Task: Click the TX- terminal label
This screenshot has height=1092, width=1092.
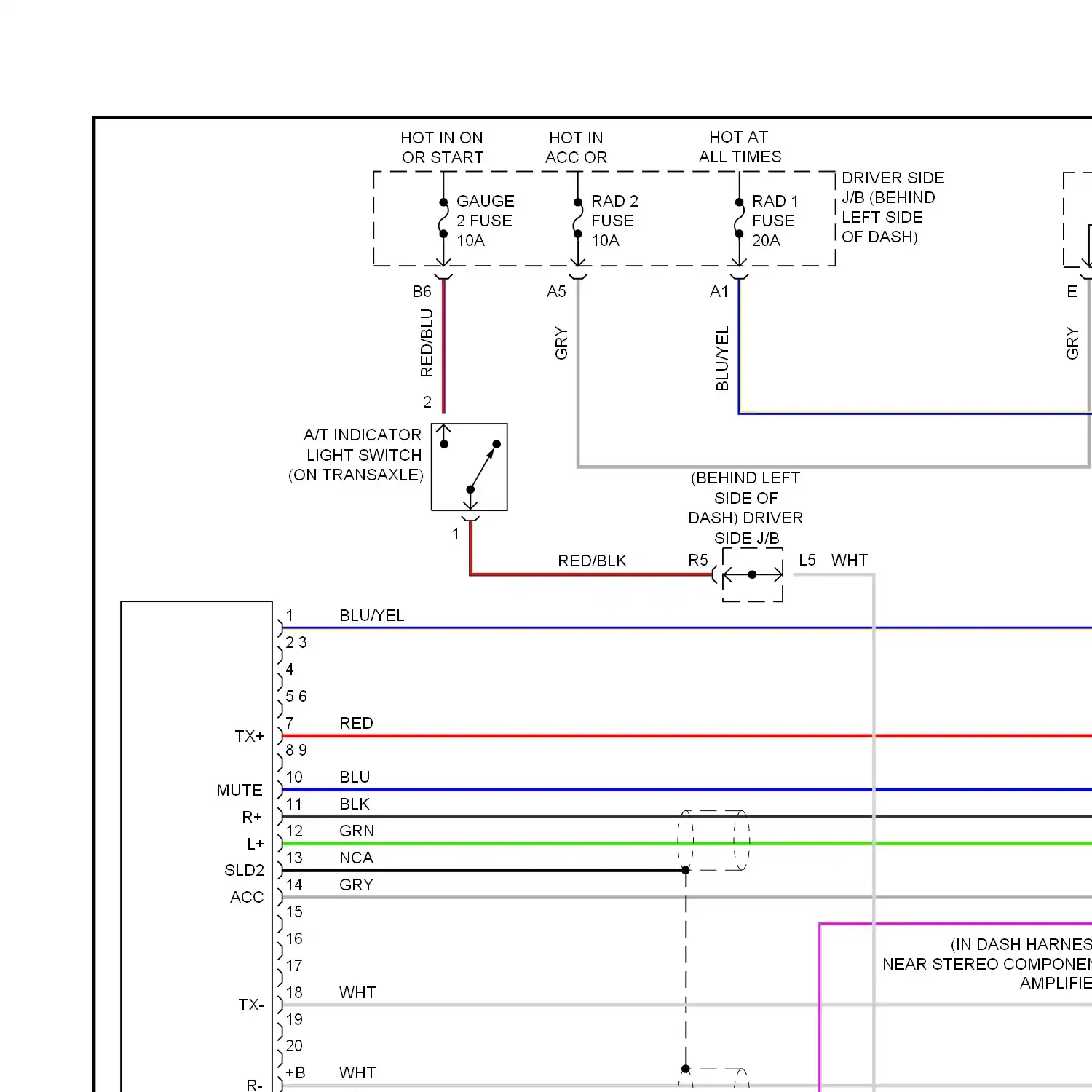Action: click(250, 1005)
